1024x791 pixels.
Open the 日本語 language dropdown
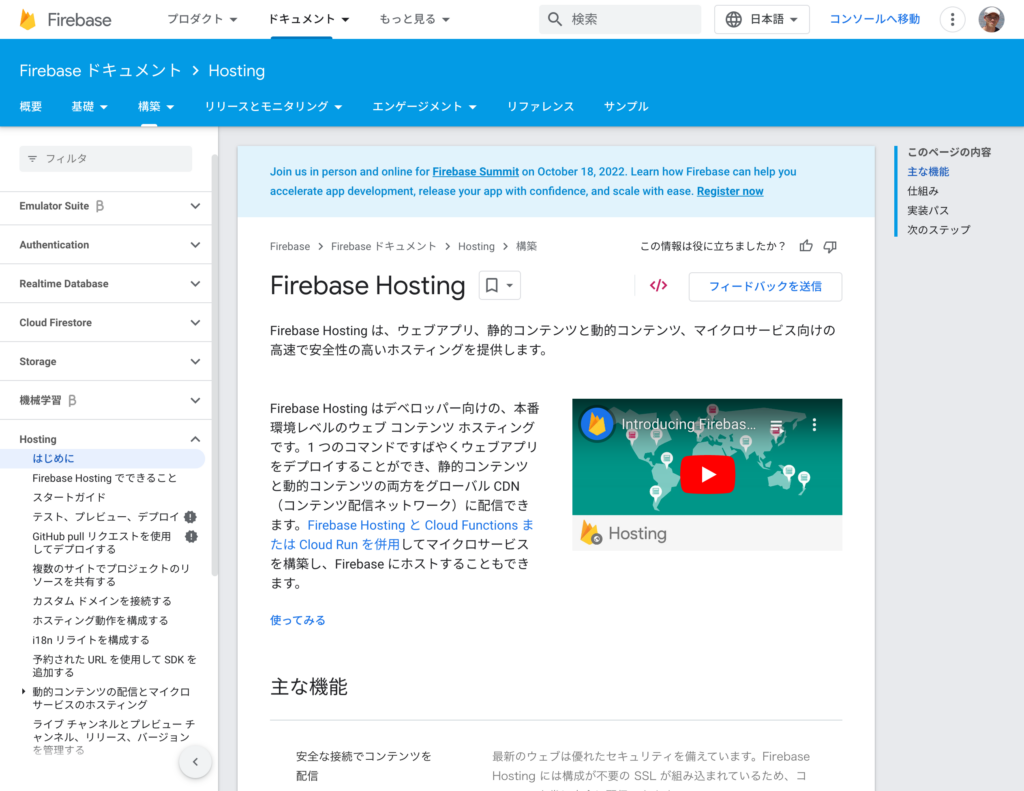point(762,19)
